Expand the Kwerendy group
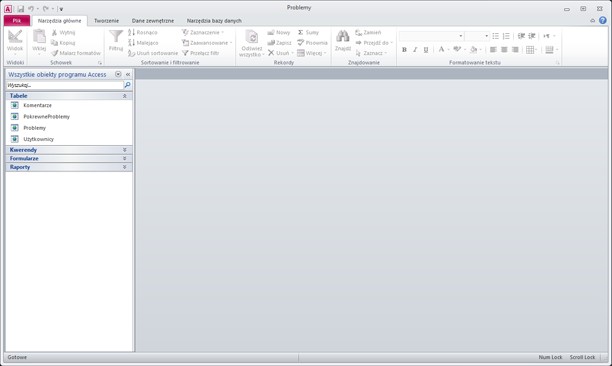Viewport: 612px width, 366px height. point(125,150)
